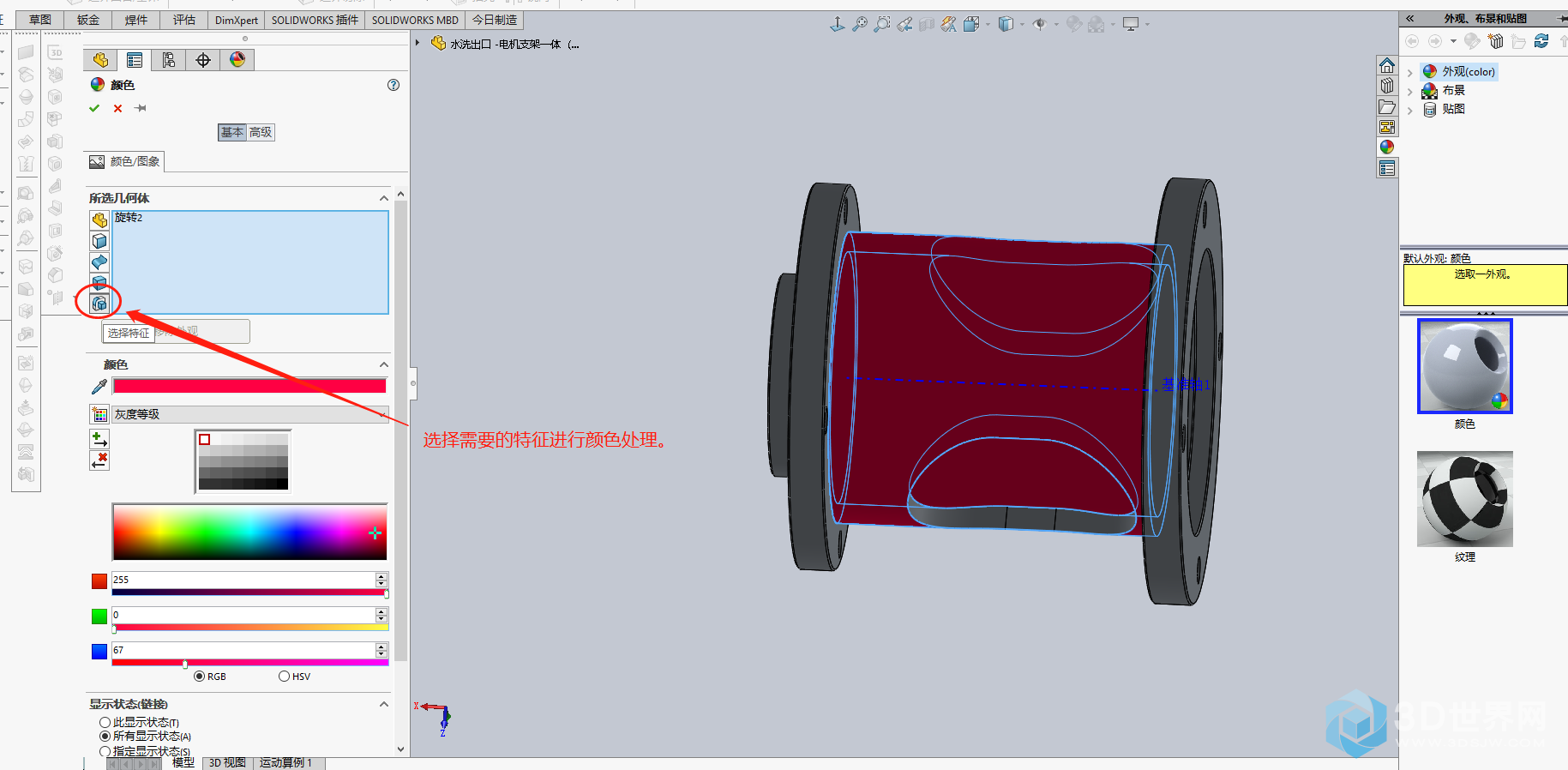
Task: Open the custom properties icon in task pane
Action: [1387, 168]
